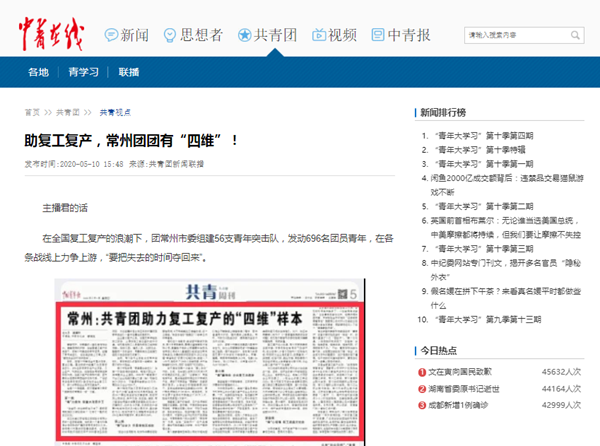Image resolution: width=600 pixels, height=446 pixels.
Task: Open the 各地 sub-navigation tab
Action: 38,72
